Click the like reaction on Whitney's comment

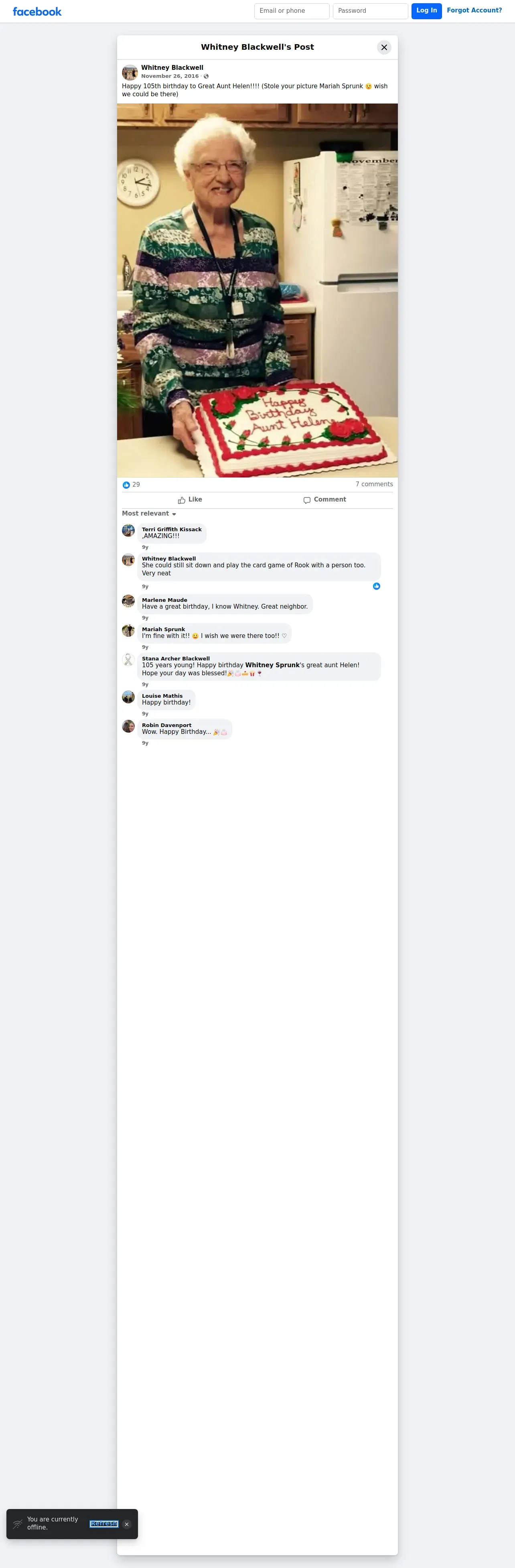[x=376, y=586]
